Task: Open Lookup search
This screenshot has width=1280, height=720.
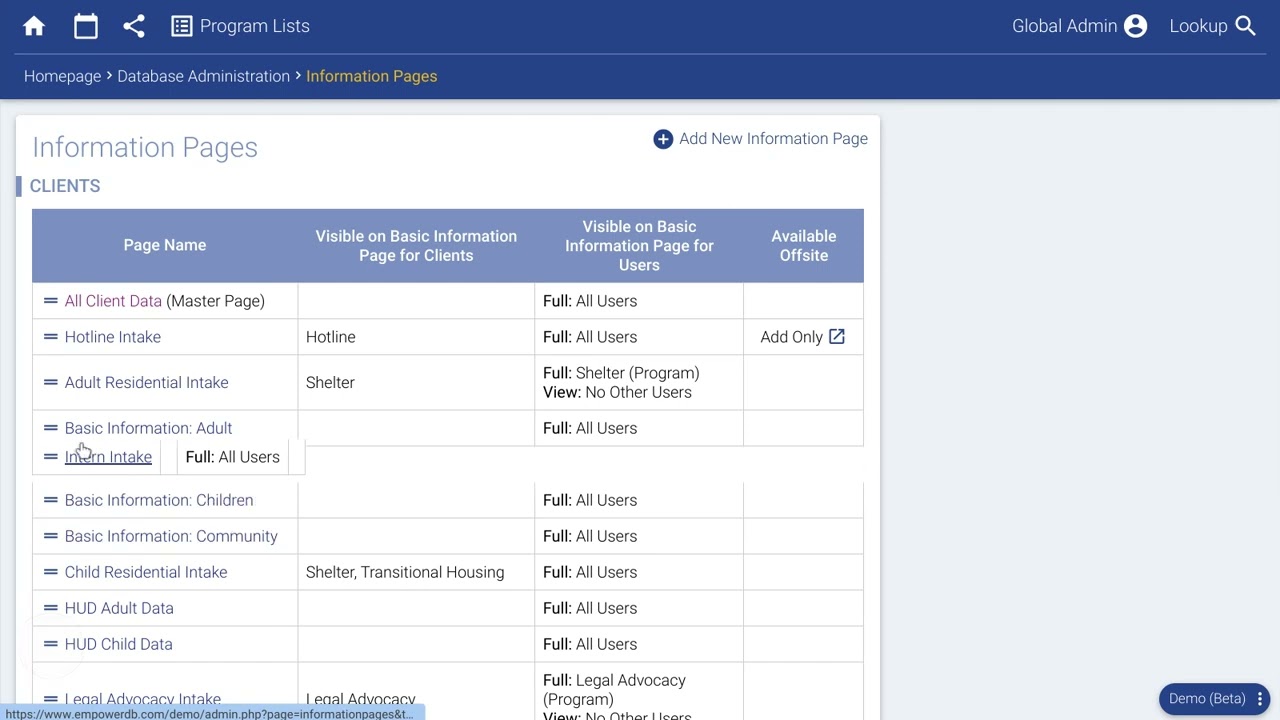Action: click(x=1212, y=26)
